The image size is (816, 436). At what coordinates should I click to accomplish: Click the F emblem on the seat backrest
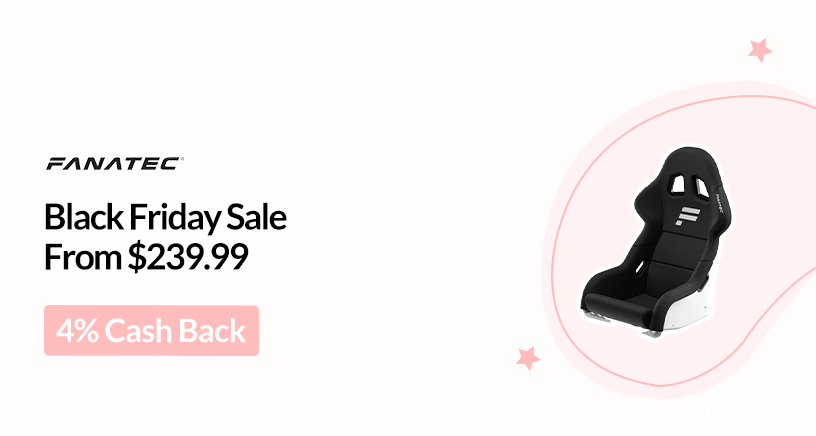688,215
